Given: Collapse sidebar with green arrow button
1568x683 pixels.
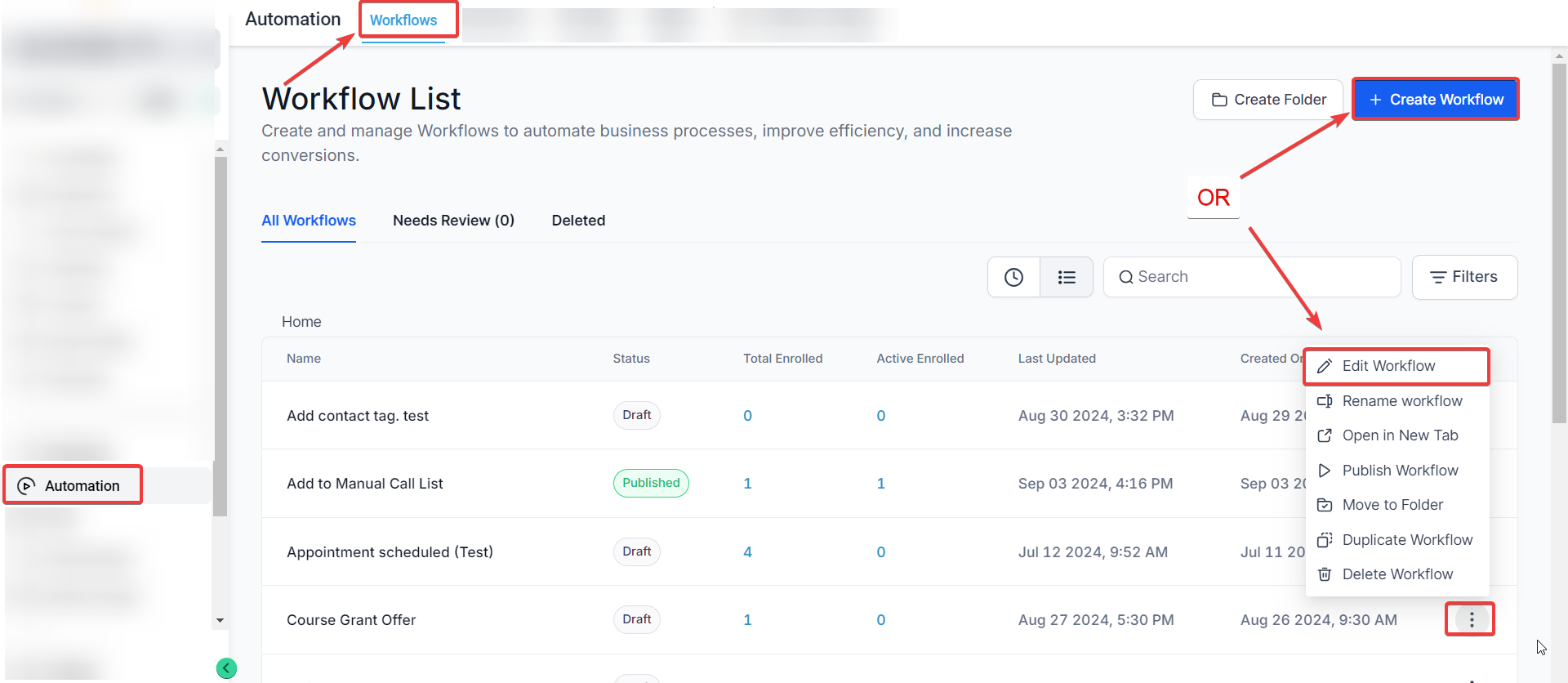Looking at the screenshot, I should tap(226, 668).
